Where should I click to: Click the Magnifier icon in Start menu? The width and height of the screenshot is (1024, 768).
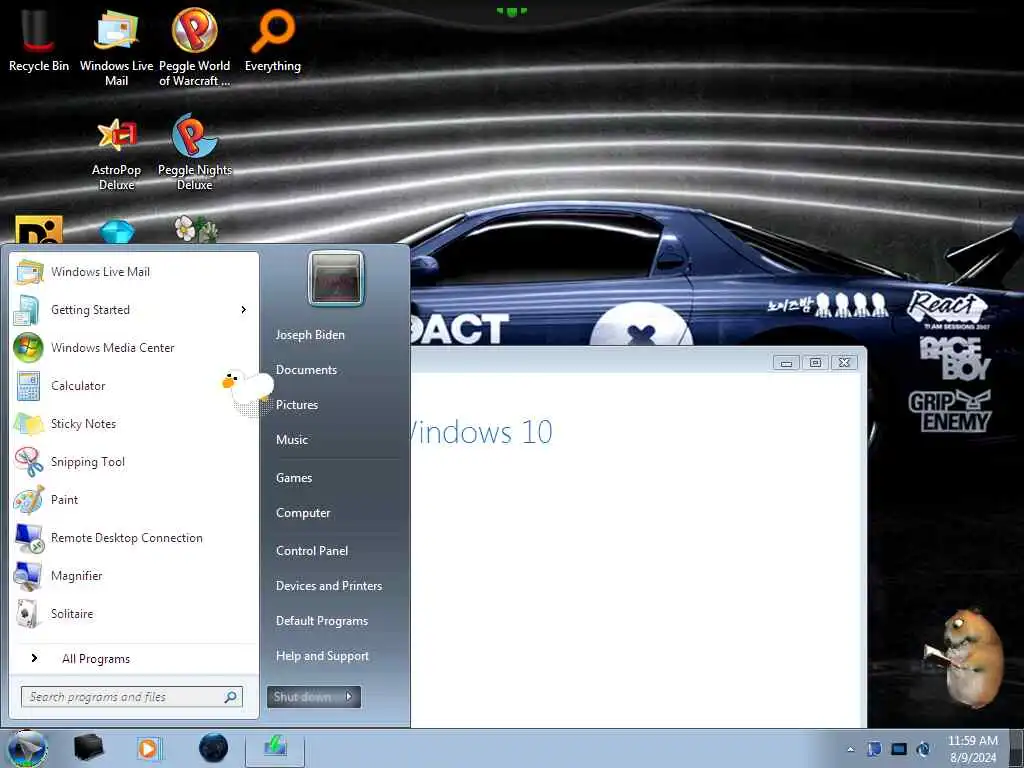28,576
